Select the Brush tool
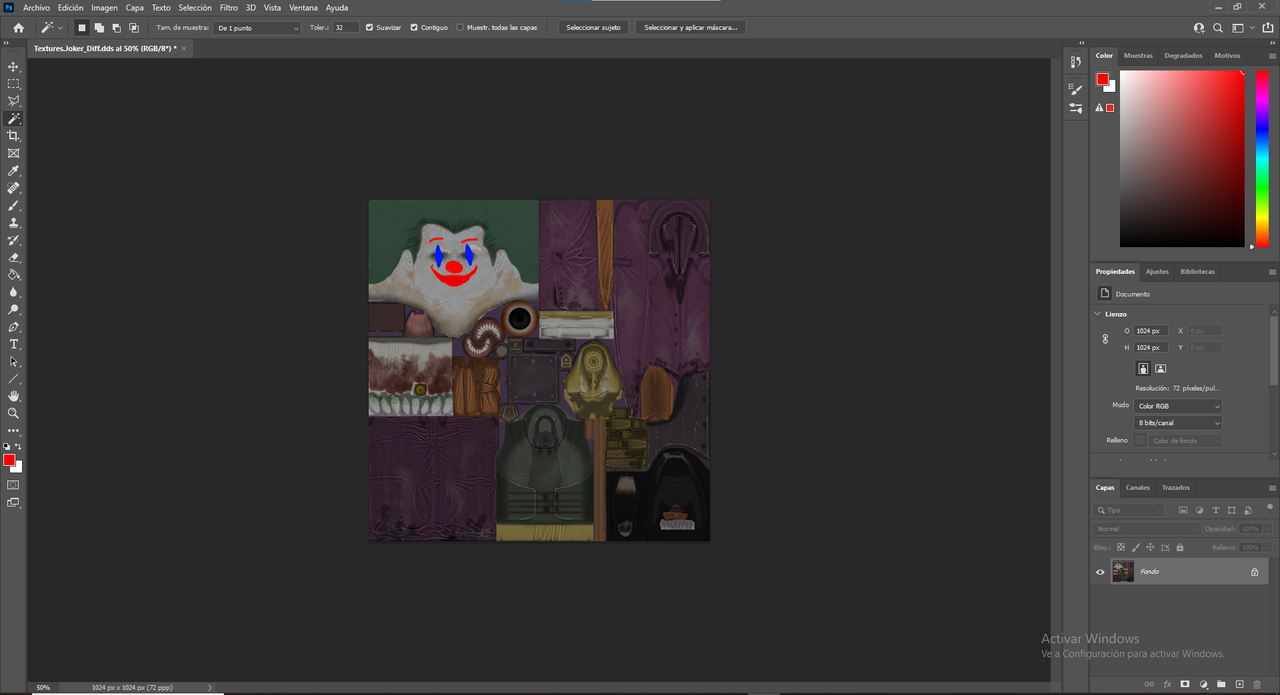Viewport: 1280px width, 695px height. click(x=13, y=205)
